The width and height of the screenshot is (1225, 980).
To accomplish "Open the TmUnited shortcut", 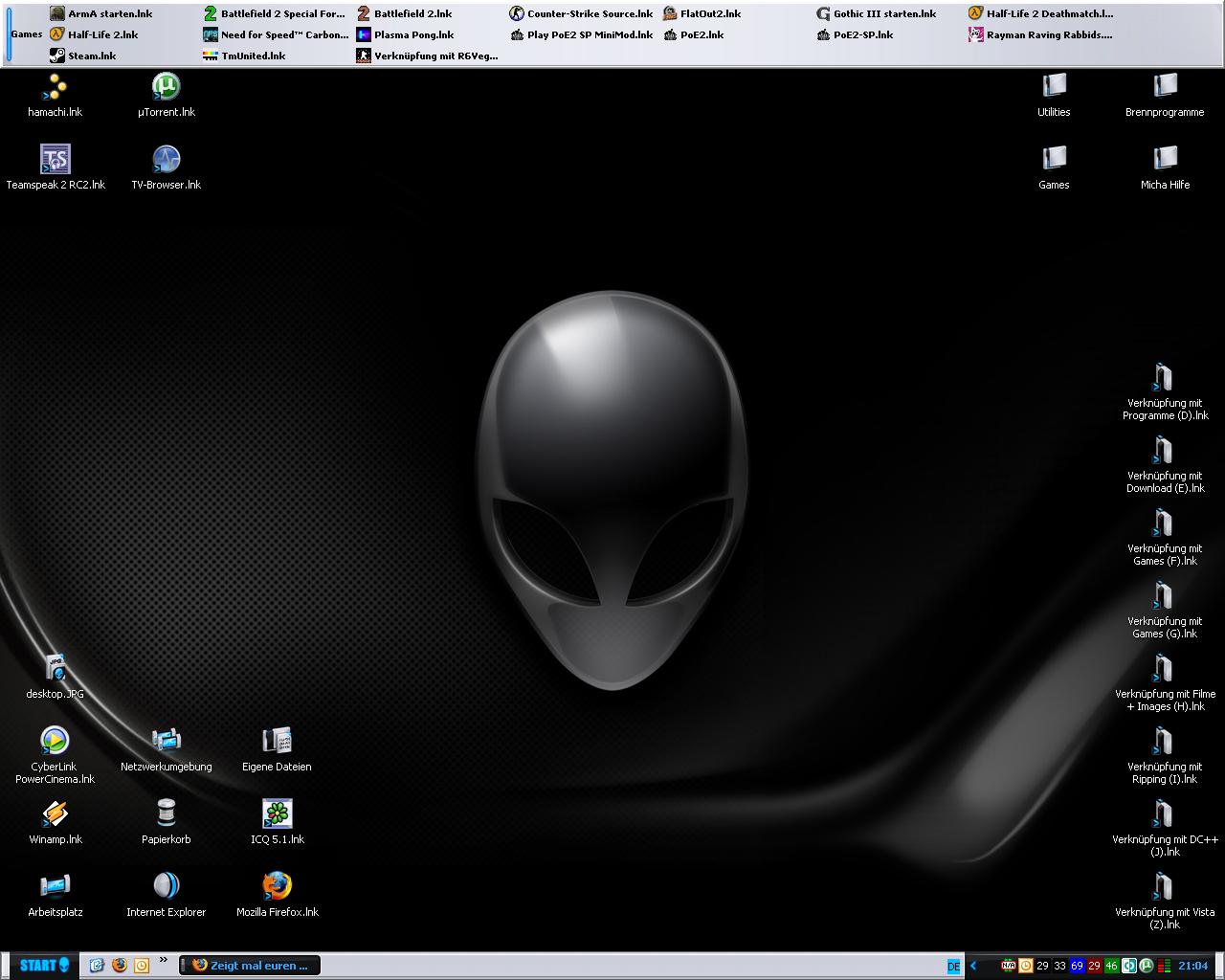I will coord(245,56).
